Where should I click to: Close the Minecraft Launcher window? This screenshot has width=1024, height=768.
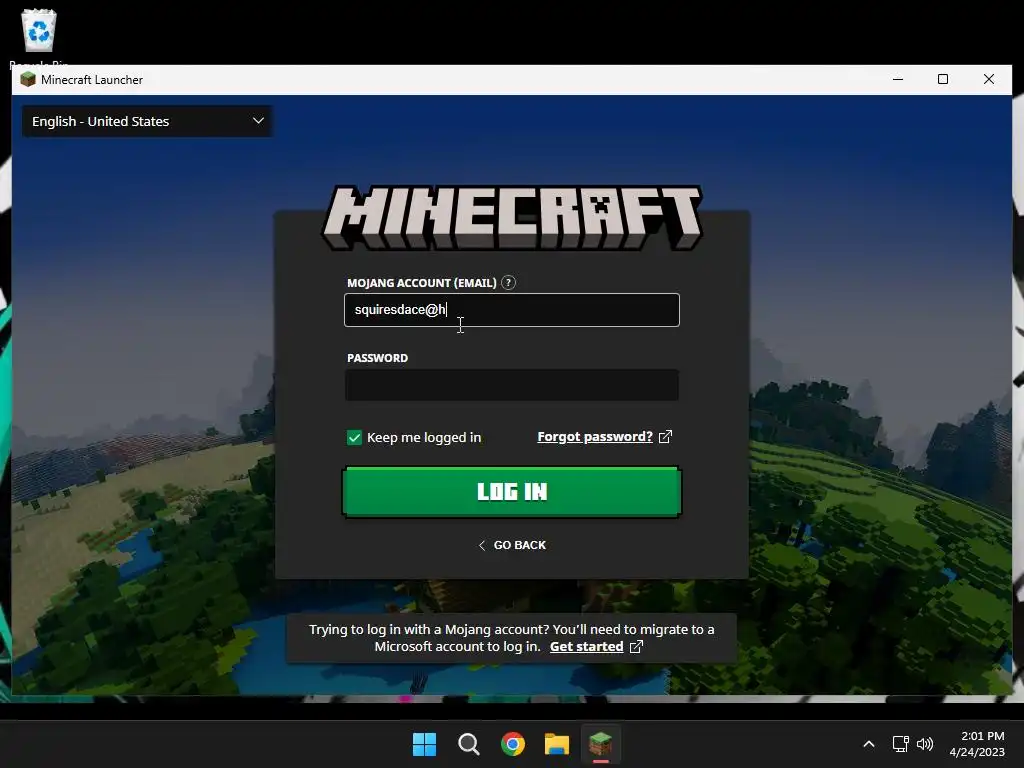(x=989, y=80)
